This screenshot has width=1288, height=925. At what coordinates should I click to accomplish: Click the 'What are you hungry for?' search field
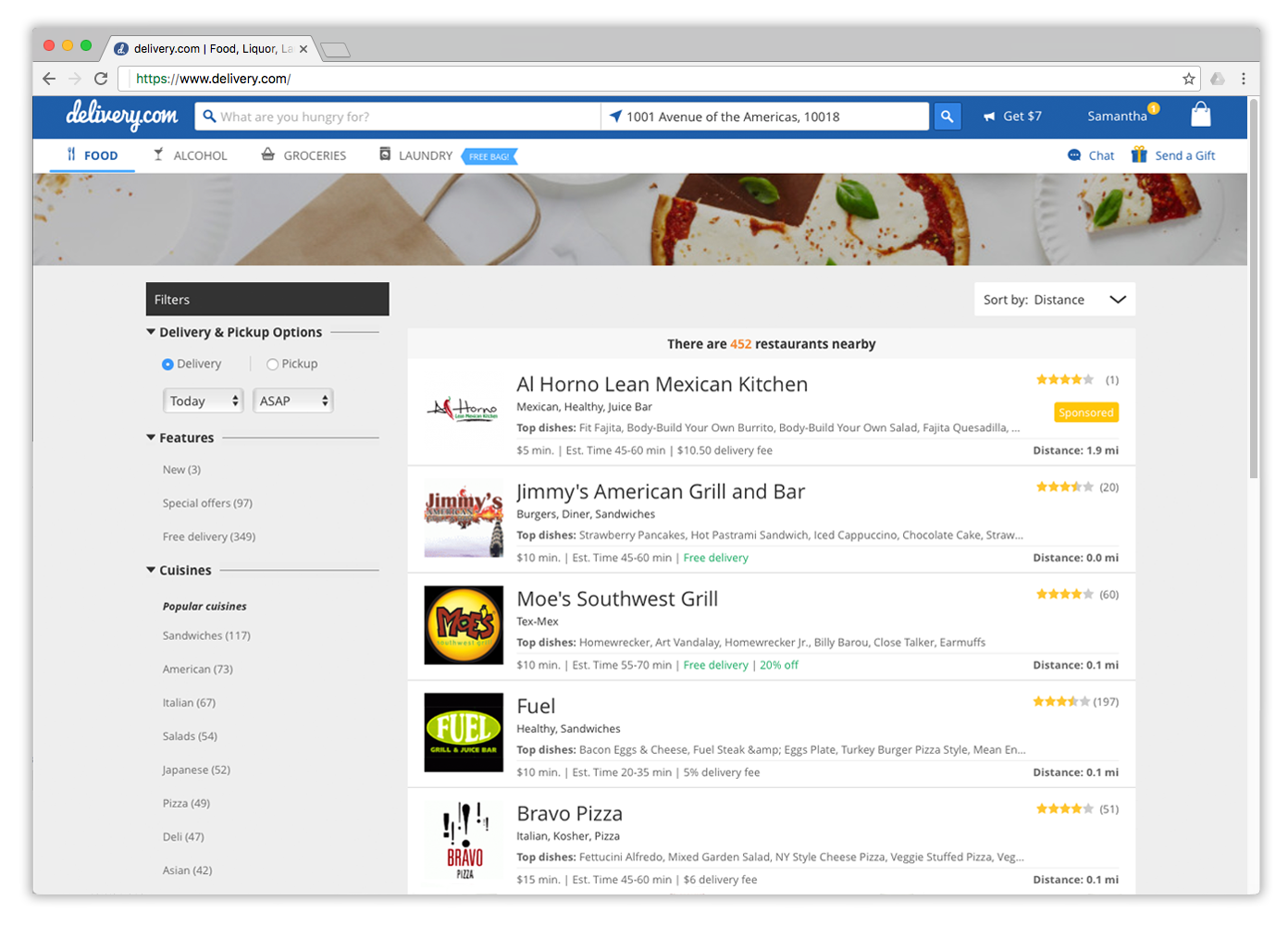click(x=398, y=117)
